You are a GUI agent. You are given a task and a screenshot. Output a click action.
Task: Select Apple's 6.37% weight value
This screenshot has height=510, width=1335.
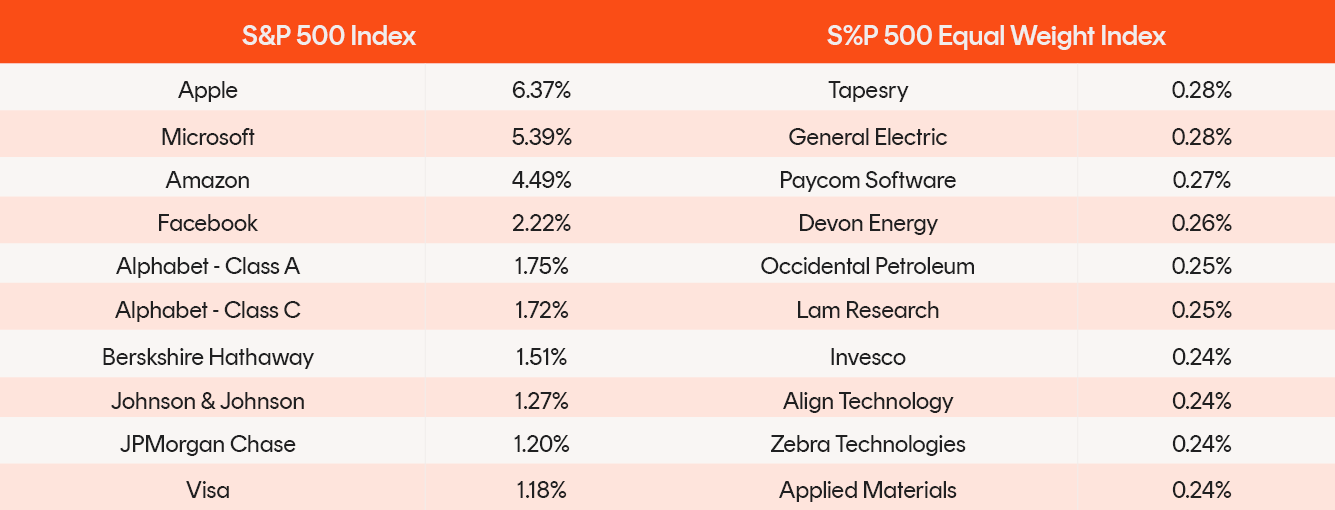point(541,90)
